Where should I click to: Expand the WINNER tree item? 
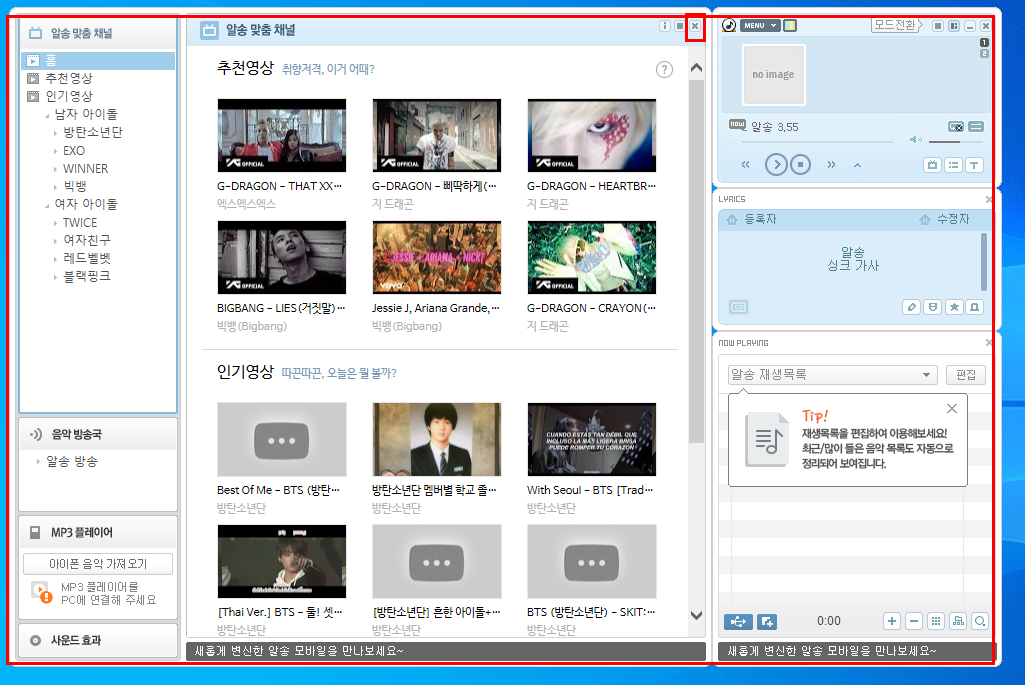pyautogui.click(x=56, y=169)
